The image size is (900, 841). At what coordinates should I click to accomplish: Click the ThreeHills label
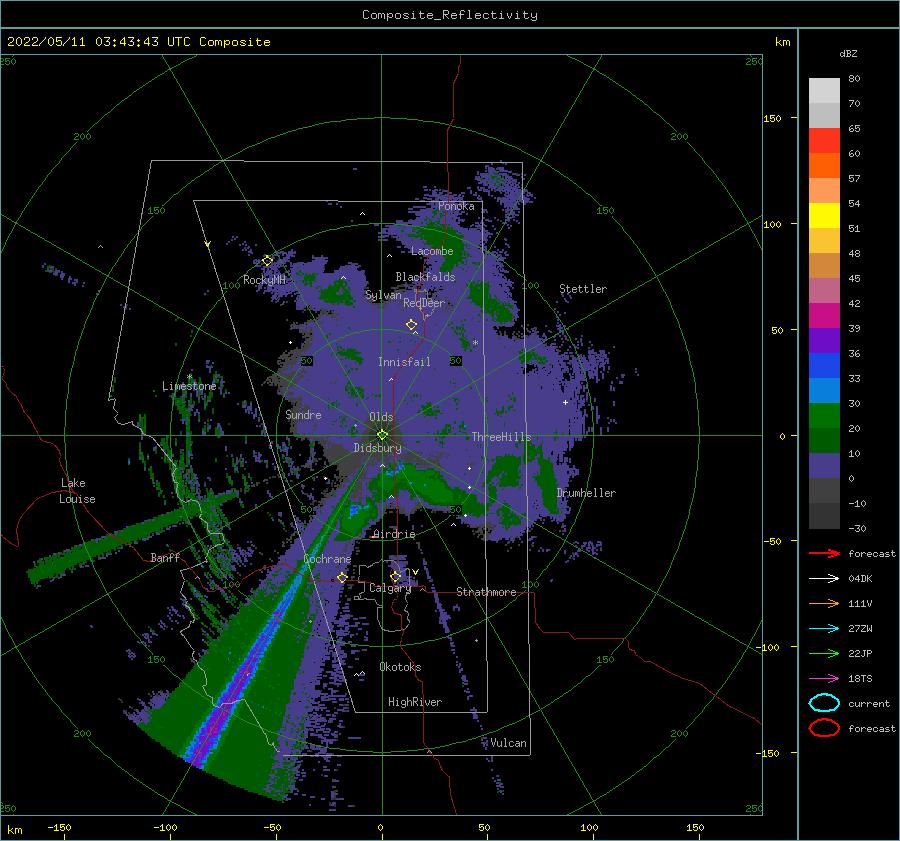502,437
